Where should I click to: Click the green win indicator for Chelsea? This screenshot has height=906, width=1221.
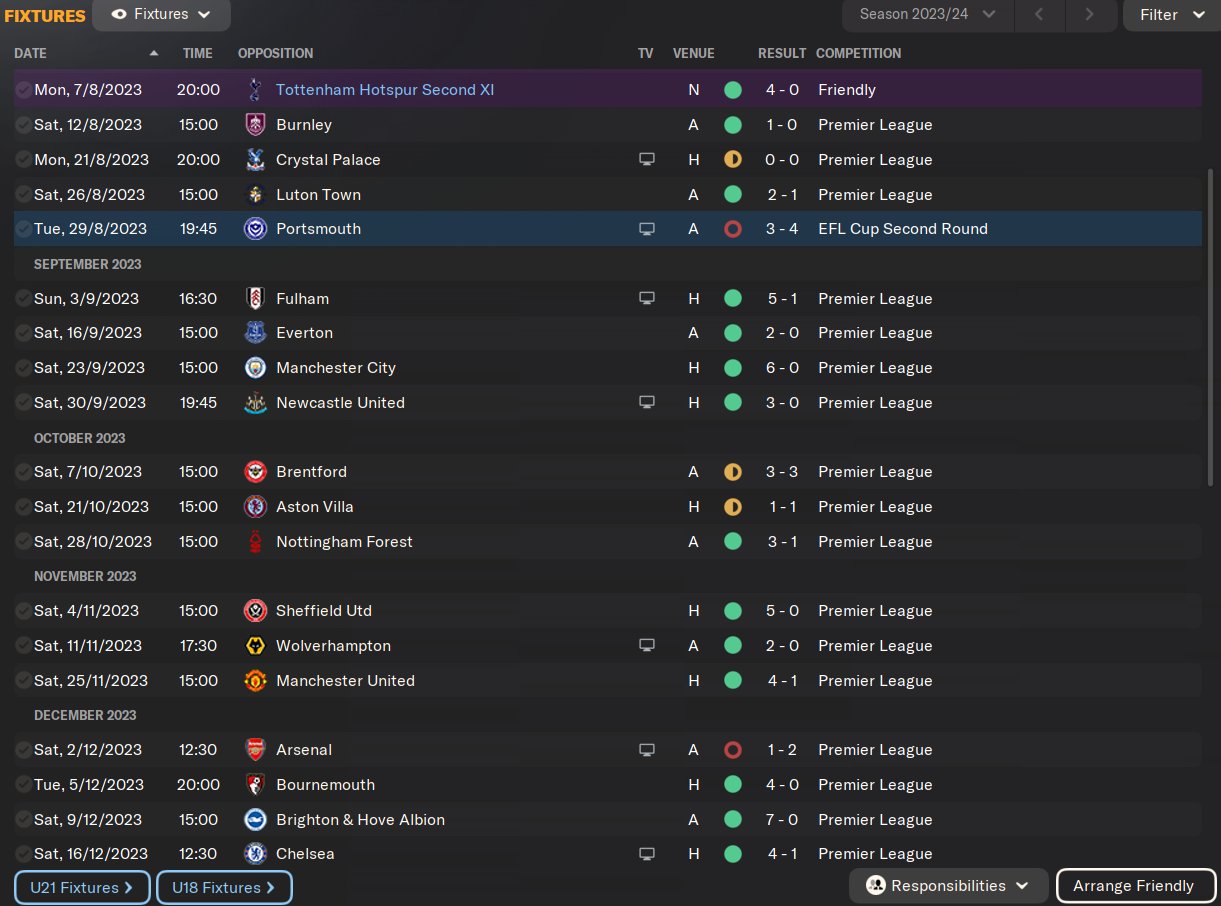[733, 854]
